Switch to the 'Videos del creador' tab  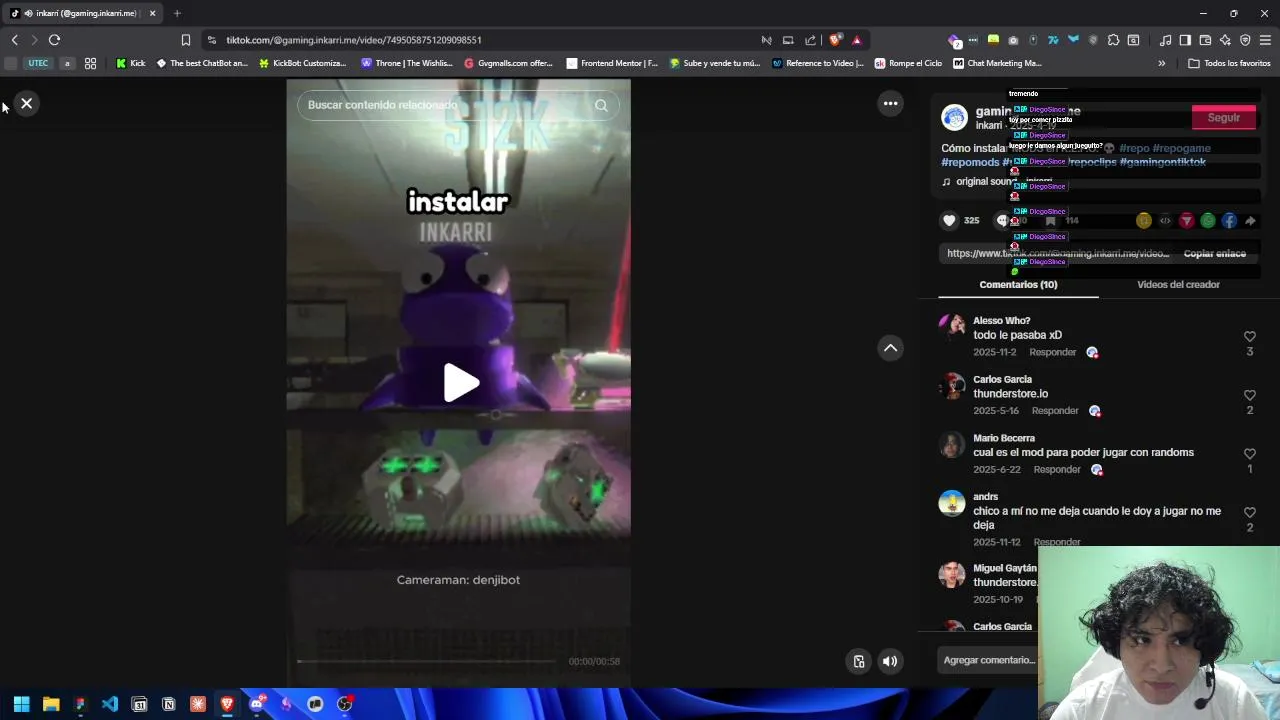click(1178, 285)
